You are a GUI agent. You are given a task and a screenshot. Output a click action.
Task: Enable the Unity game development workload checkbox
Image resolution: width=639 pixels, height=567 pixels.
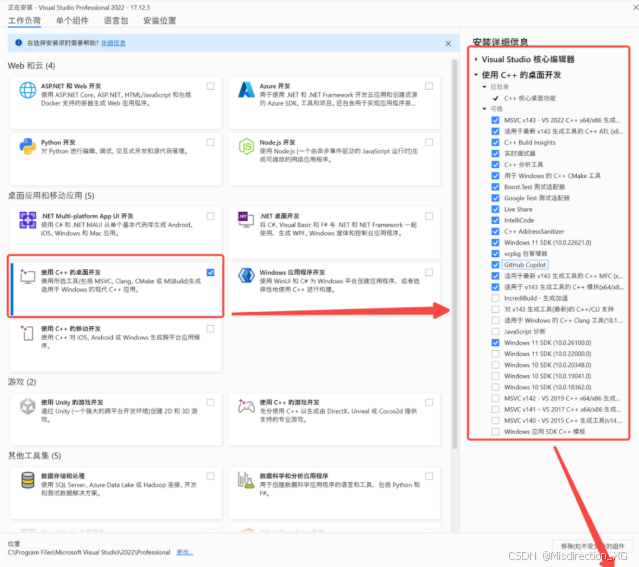pos(210,402)
